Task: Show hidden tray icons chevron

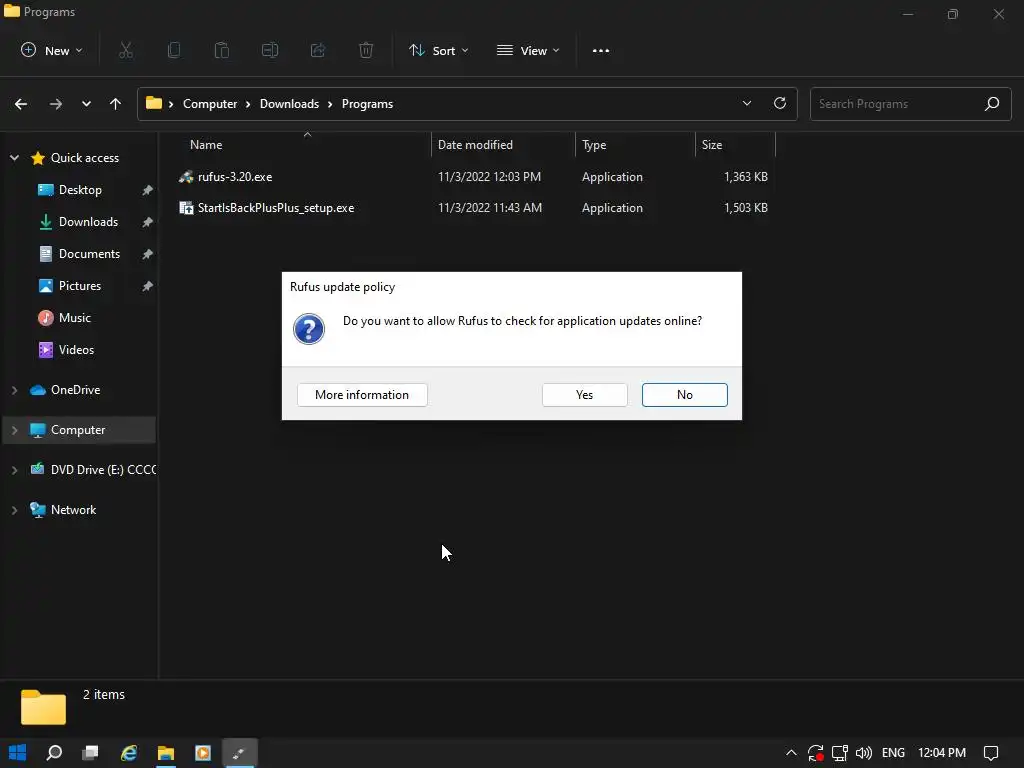Action: [791, 753]
